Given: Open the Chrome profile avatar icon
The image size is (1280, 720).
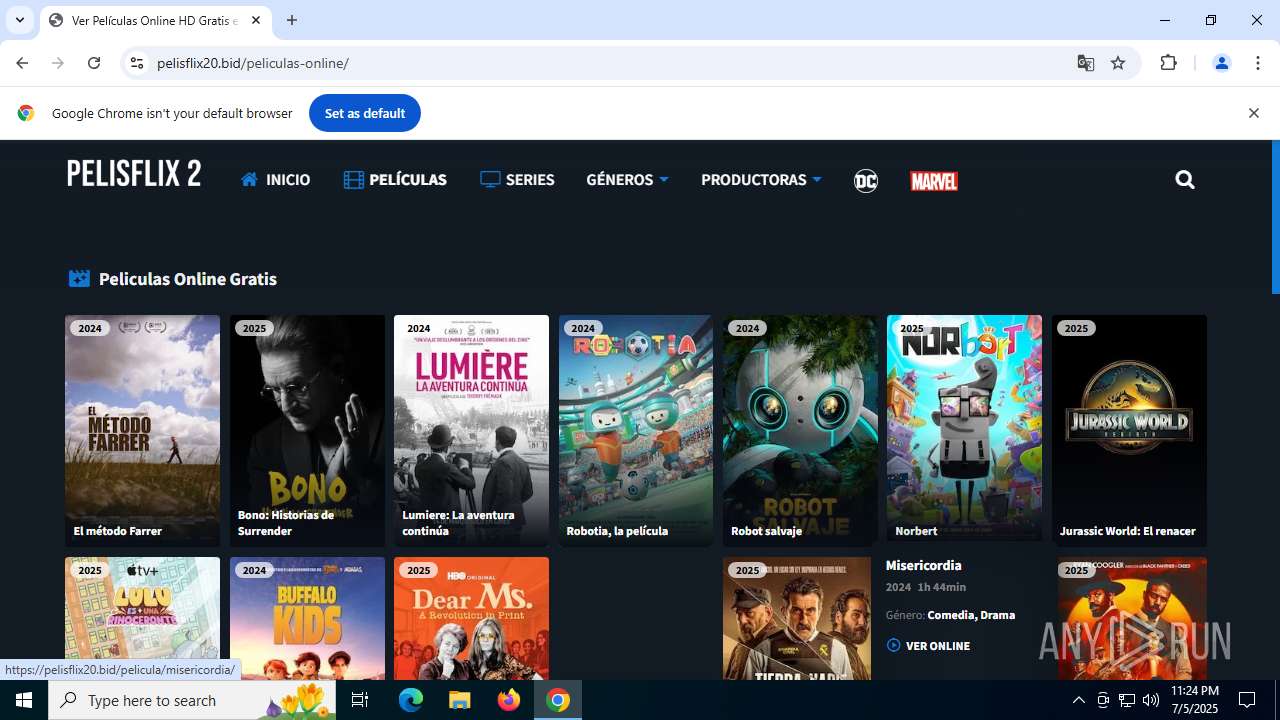Looking at the screenshot, I should [1221, 63].
